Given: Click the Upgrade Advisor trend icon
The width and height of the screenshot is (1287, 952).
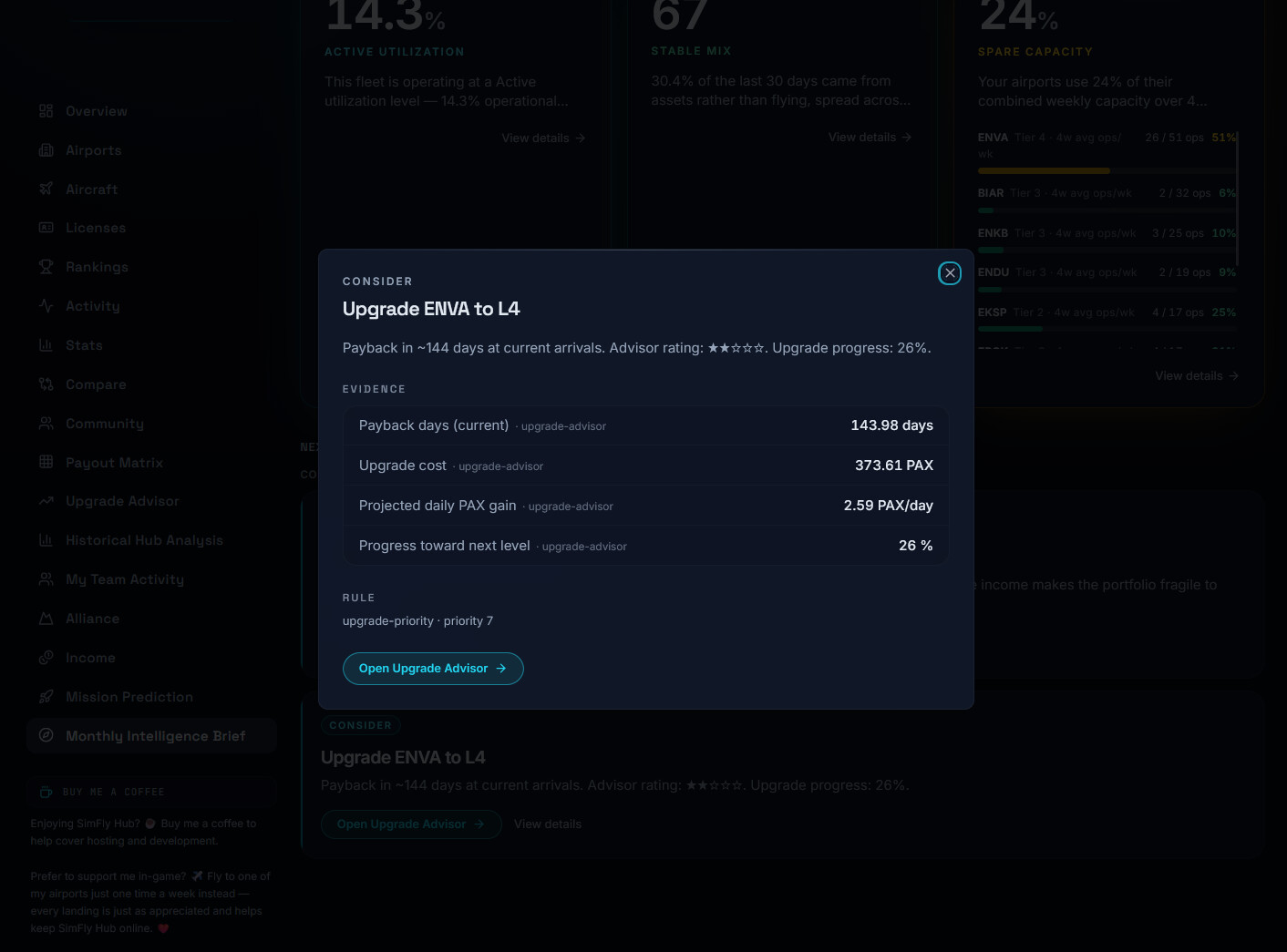Looking at the screenshot, I should [x=46, y=501].
